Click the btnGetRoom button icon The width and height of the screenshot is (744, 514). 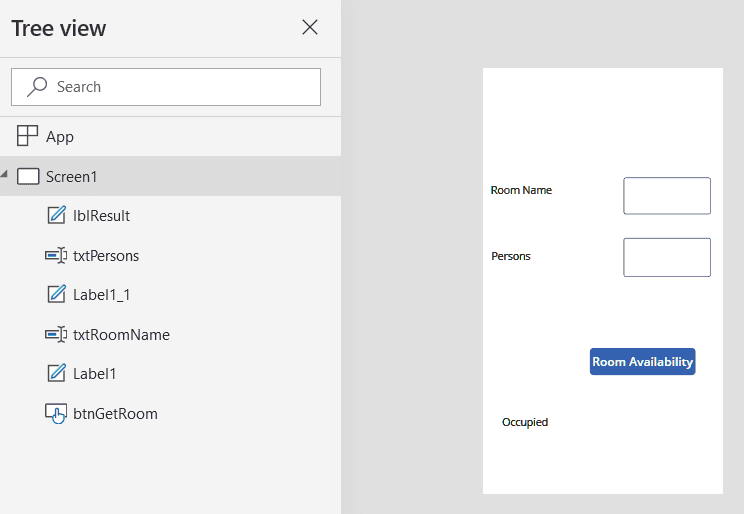pyautogui.click(x=56, y=413)
